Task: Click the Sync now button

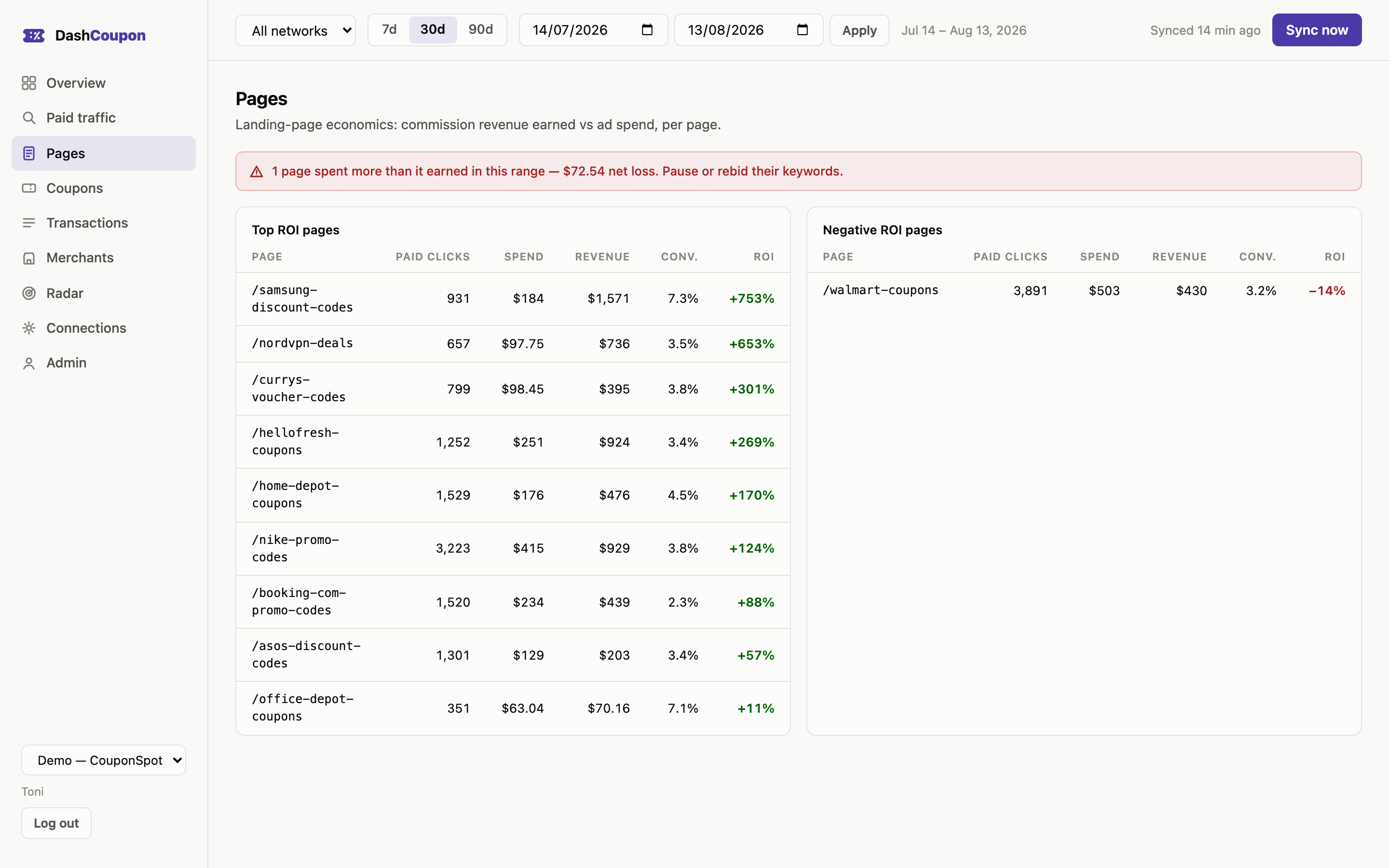Action: [1317, 30]
